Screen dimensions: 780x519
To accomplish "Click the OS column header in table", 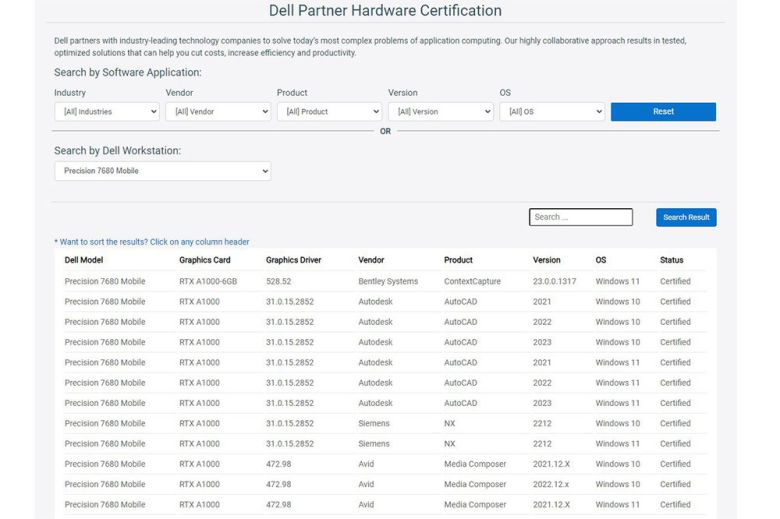I will pos(601,260).
